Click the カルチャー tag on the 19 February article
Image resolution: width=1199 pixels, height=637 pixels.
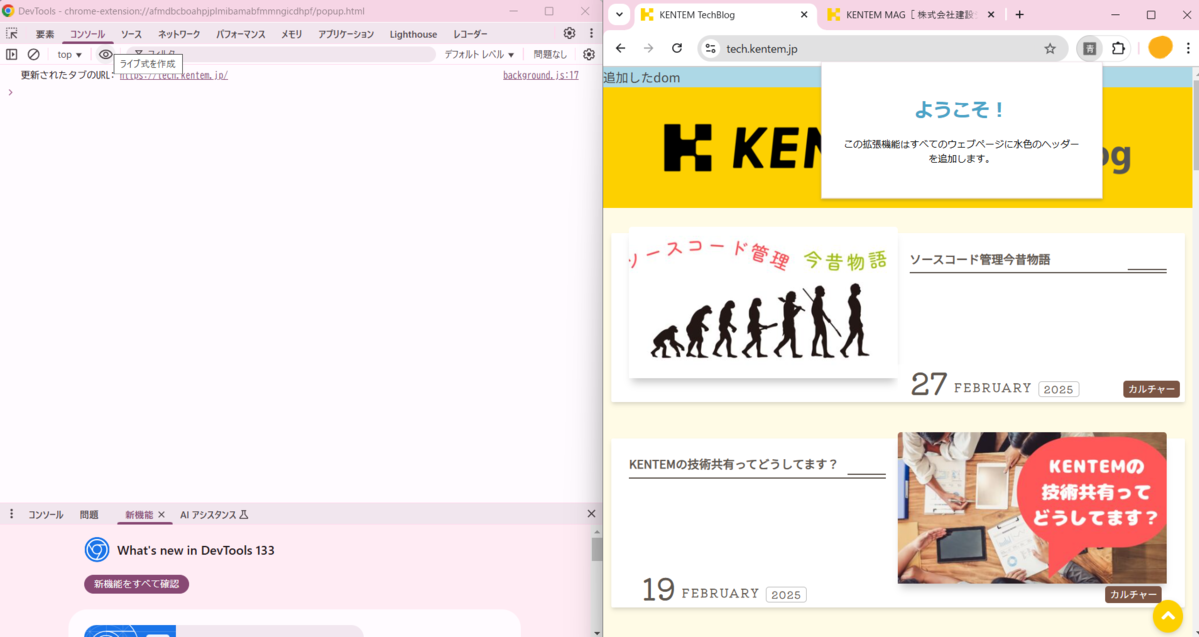click(x=1133, y=594)
